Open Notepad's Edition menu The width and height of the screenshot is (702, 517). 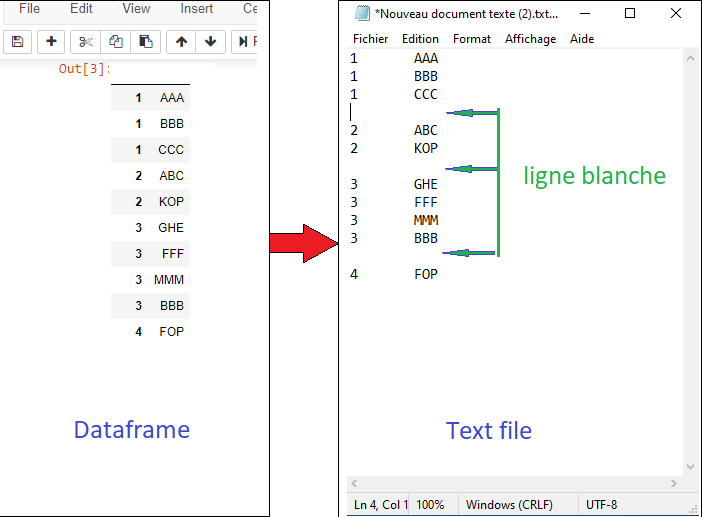pyautogui.click(x=420, y=39)
